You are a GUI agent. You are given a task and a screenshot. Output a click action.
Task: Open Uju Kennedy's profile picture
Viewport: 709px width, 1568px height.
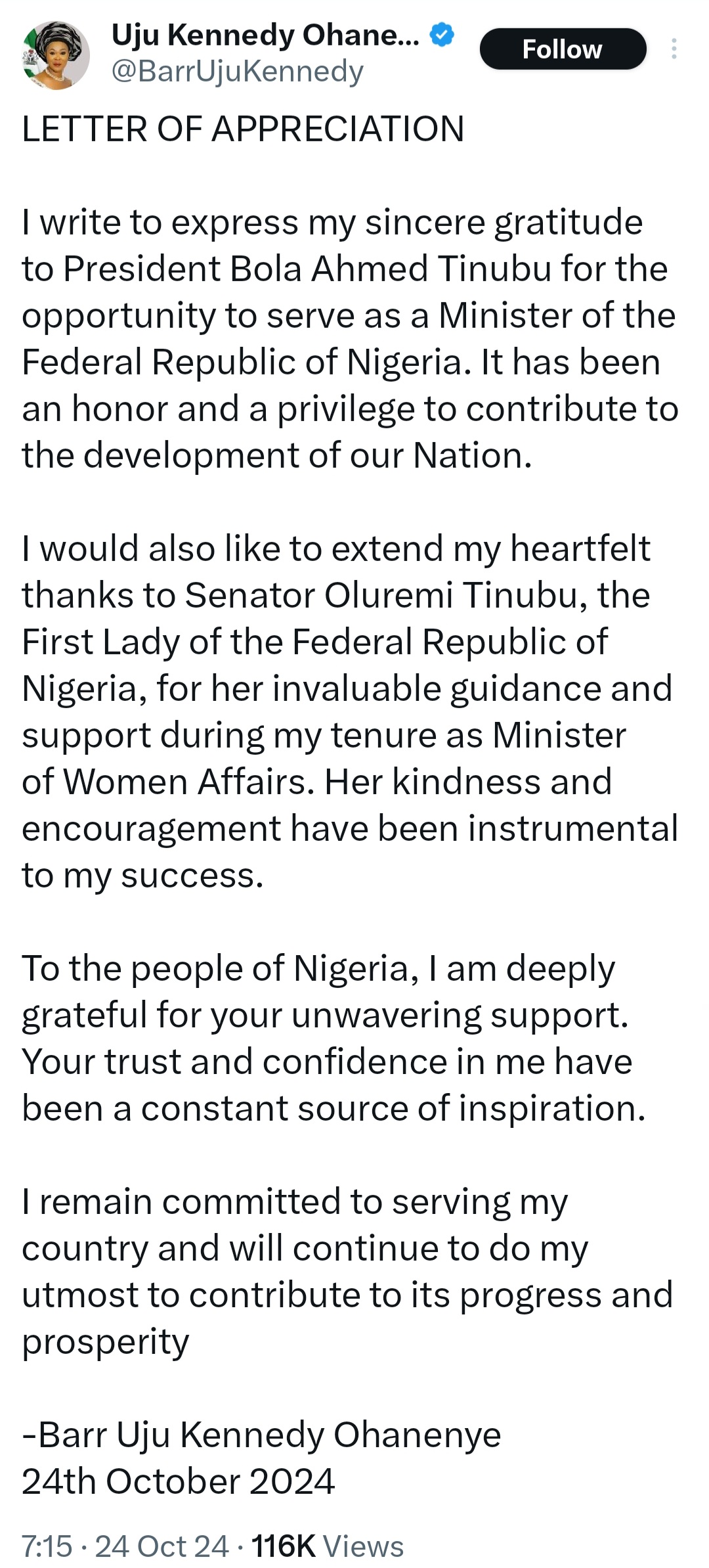(x=56, y=55)
